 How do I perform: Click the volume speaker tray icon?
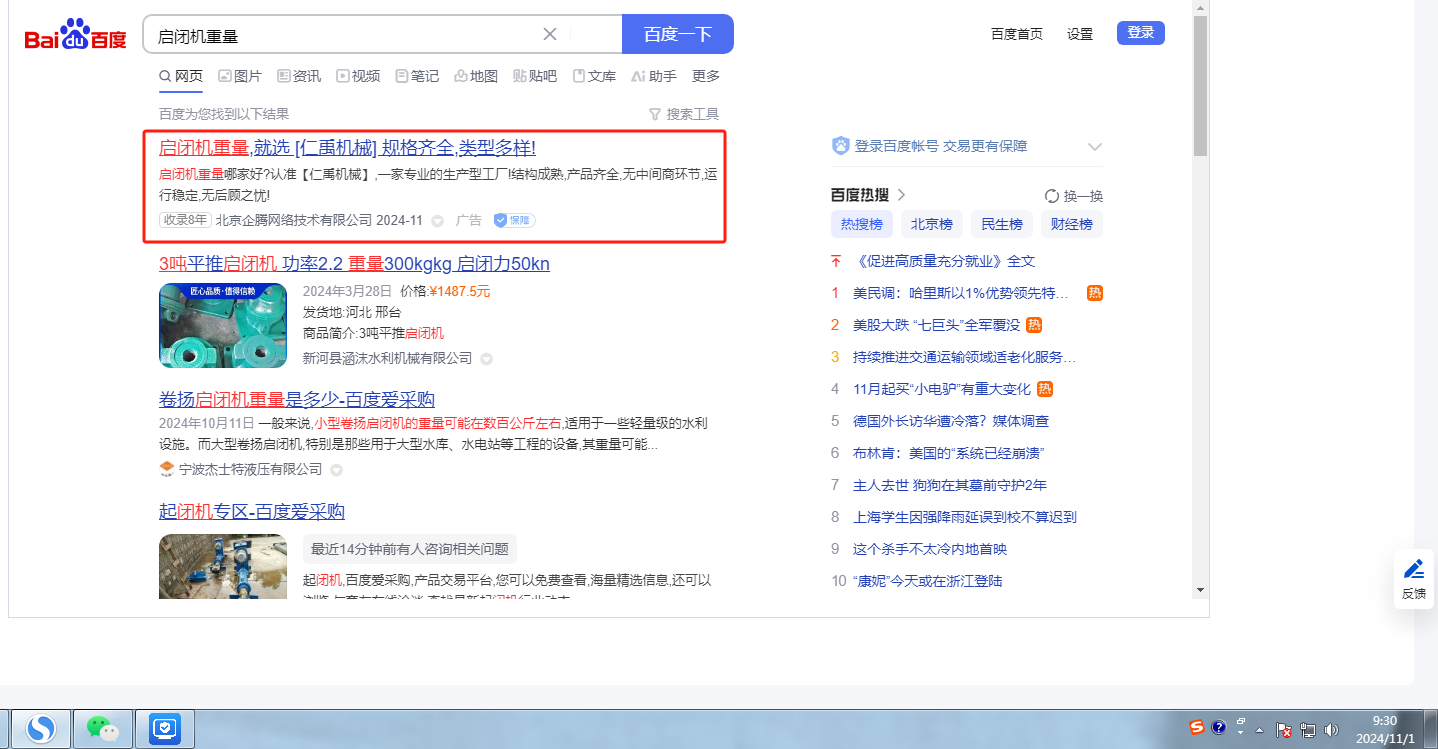(1330, 730)
